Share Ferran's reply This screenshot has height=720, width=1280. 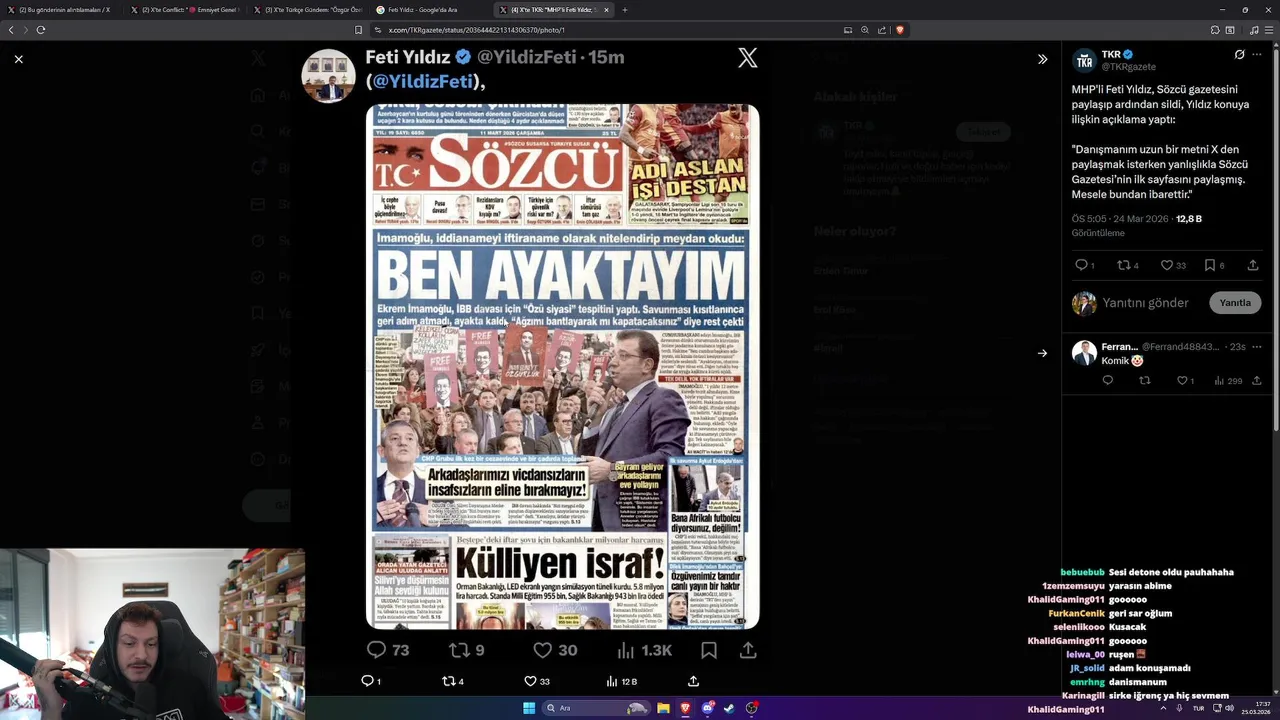pos(1257,380)
